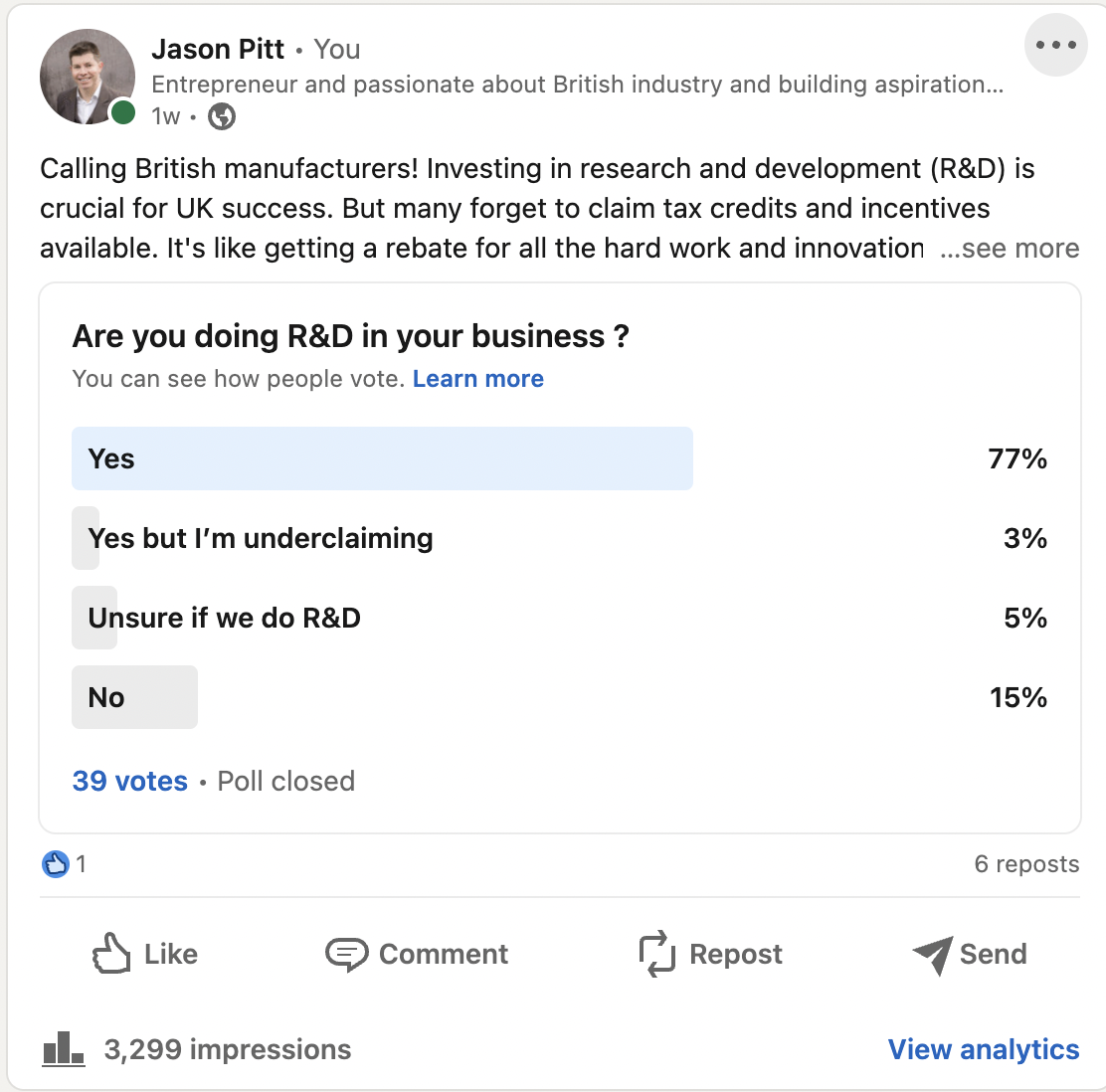View the 39 votes list

129,781
